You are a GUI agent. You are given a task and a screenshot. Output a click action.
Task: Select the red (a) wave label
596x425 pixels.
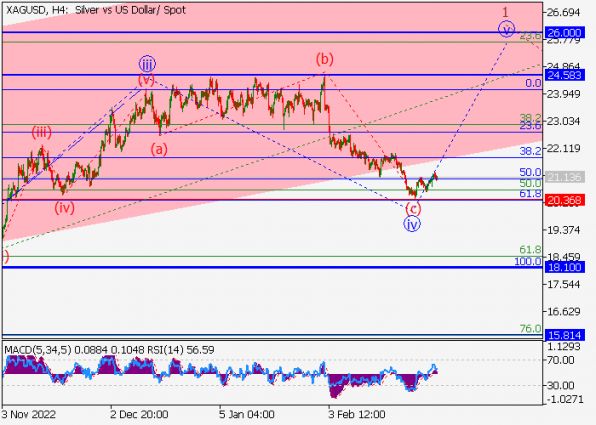coord(159,149)
